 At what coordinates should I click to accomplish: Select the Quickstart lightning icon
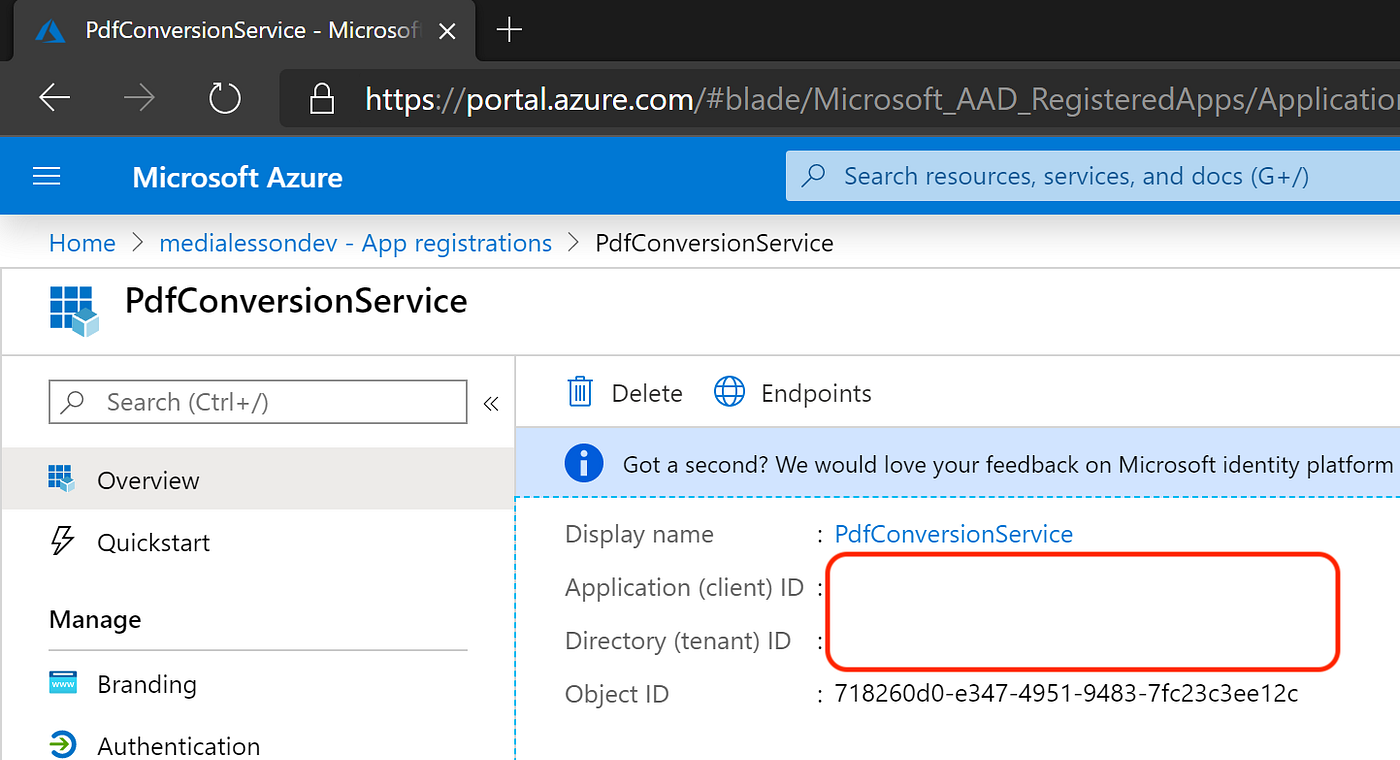[62, 541]
